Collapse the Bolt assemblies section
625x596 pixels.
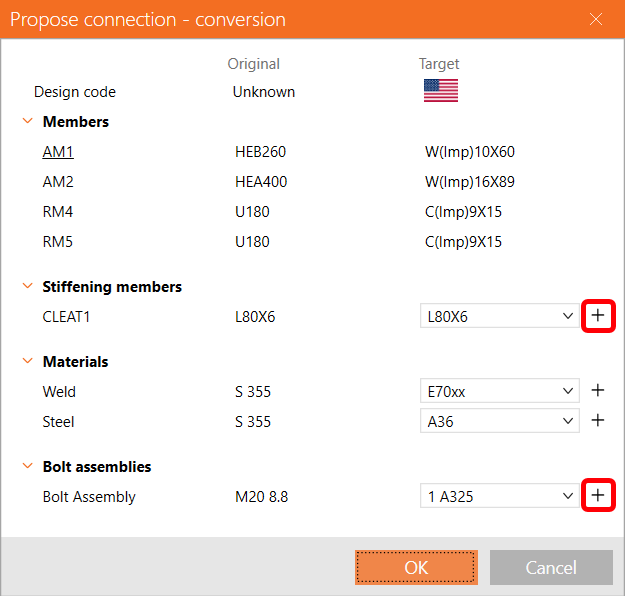(27, 467)
